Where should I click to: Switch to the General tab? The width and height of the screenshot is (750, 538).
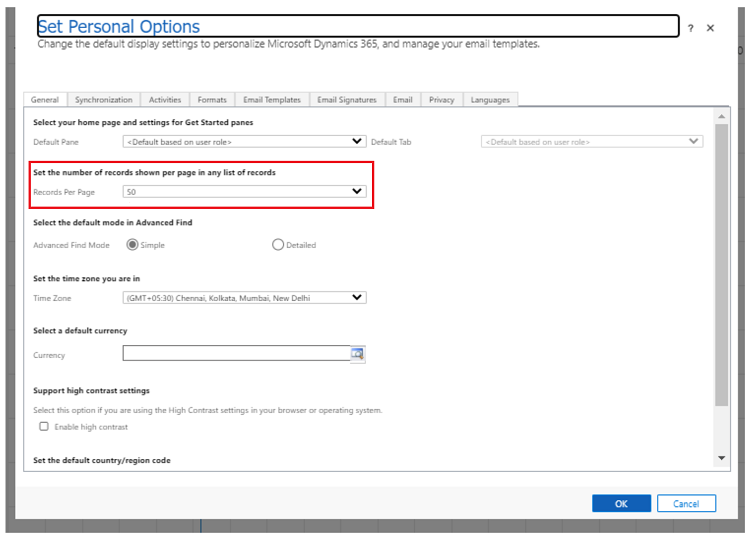pos(45,99)
